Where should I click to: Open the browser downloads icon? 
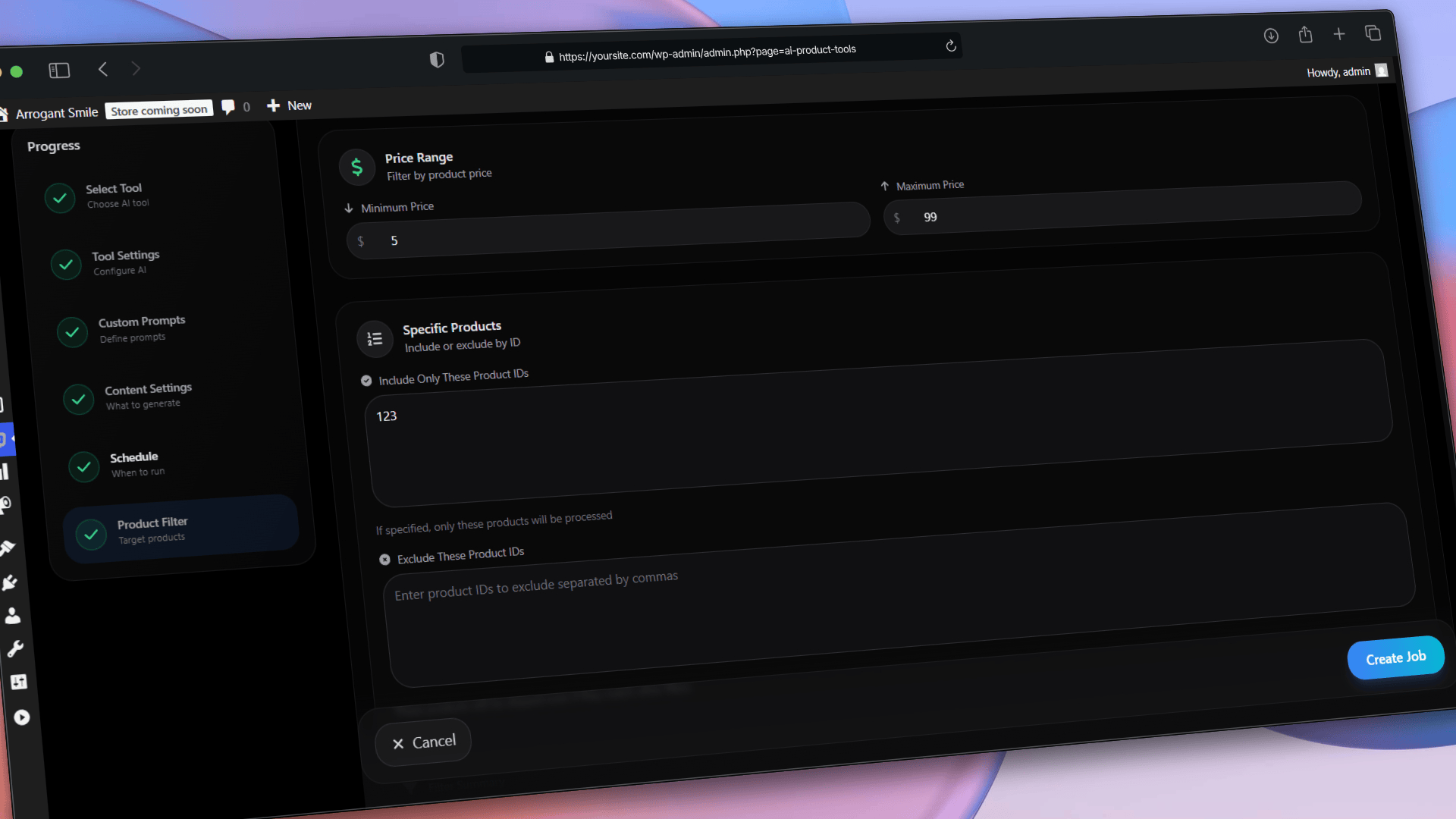pyautogui.click(x=1271, y=36)
